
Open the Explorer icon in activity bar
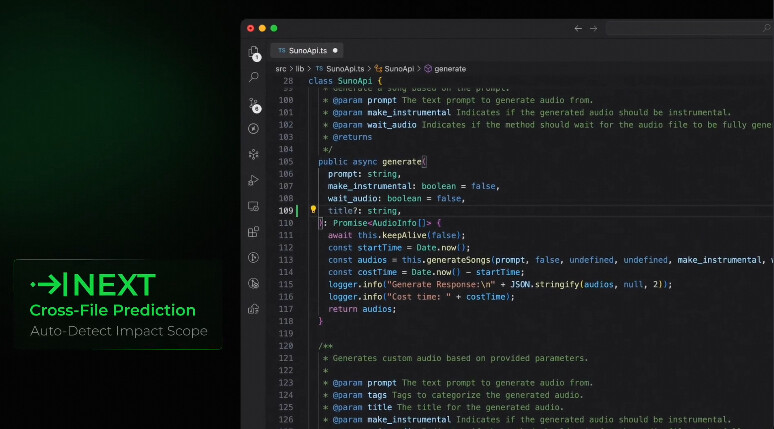point(253,52)
